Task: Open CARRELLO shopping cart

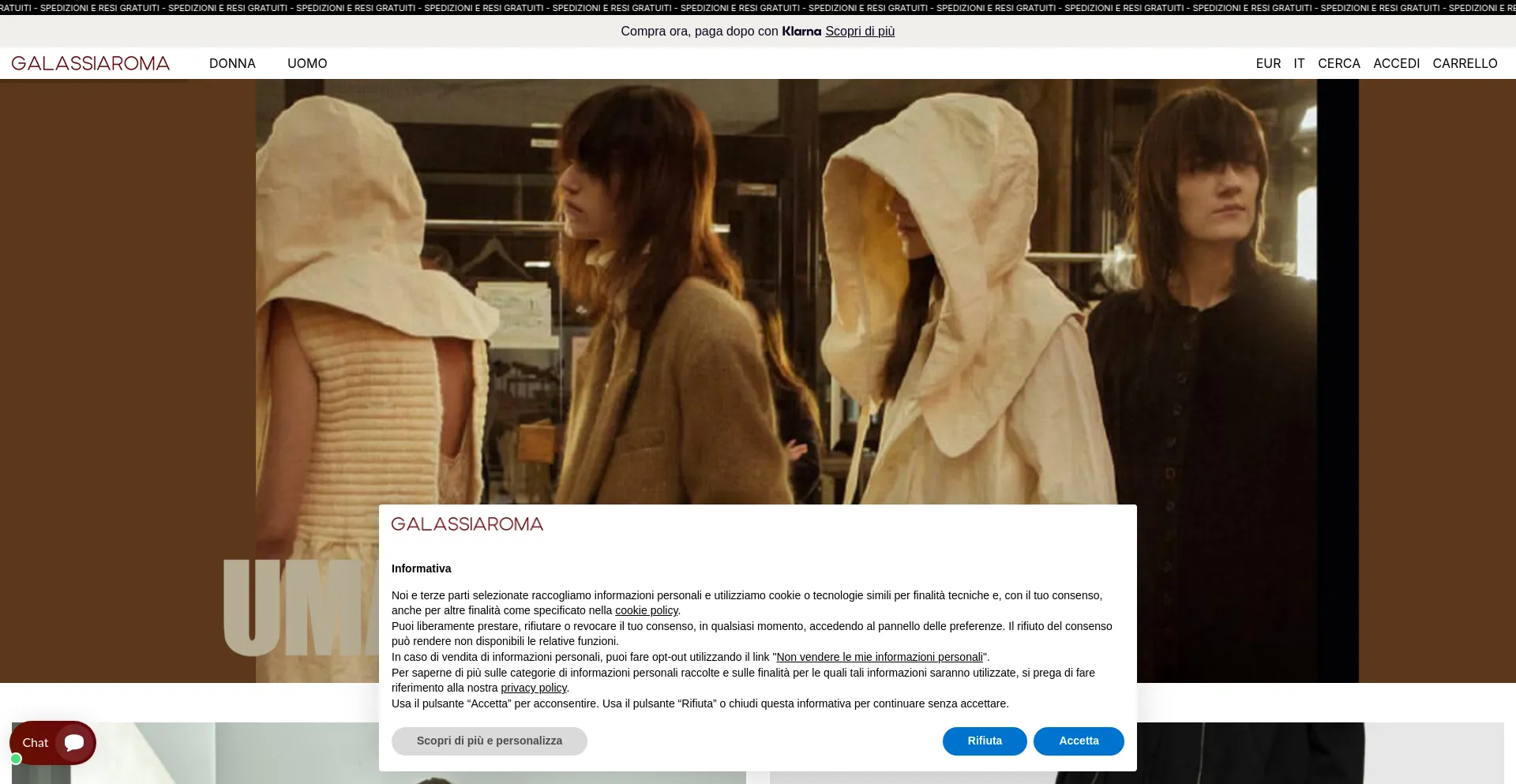Action: (x=1465, y=63)
